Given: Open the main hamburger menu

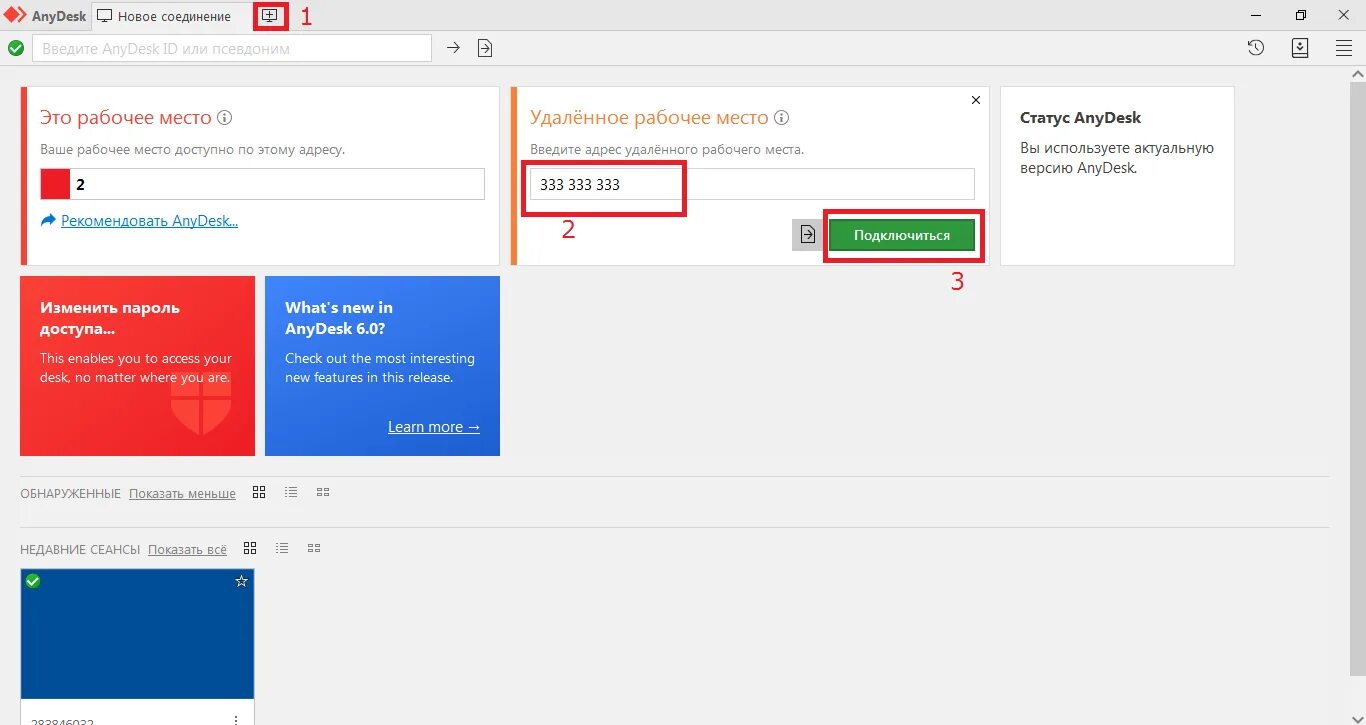Looking at the screenshot, I should (x=1344, y=48).
